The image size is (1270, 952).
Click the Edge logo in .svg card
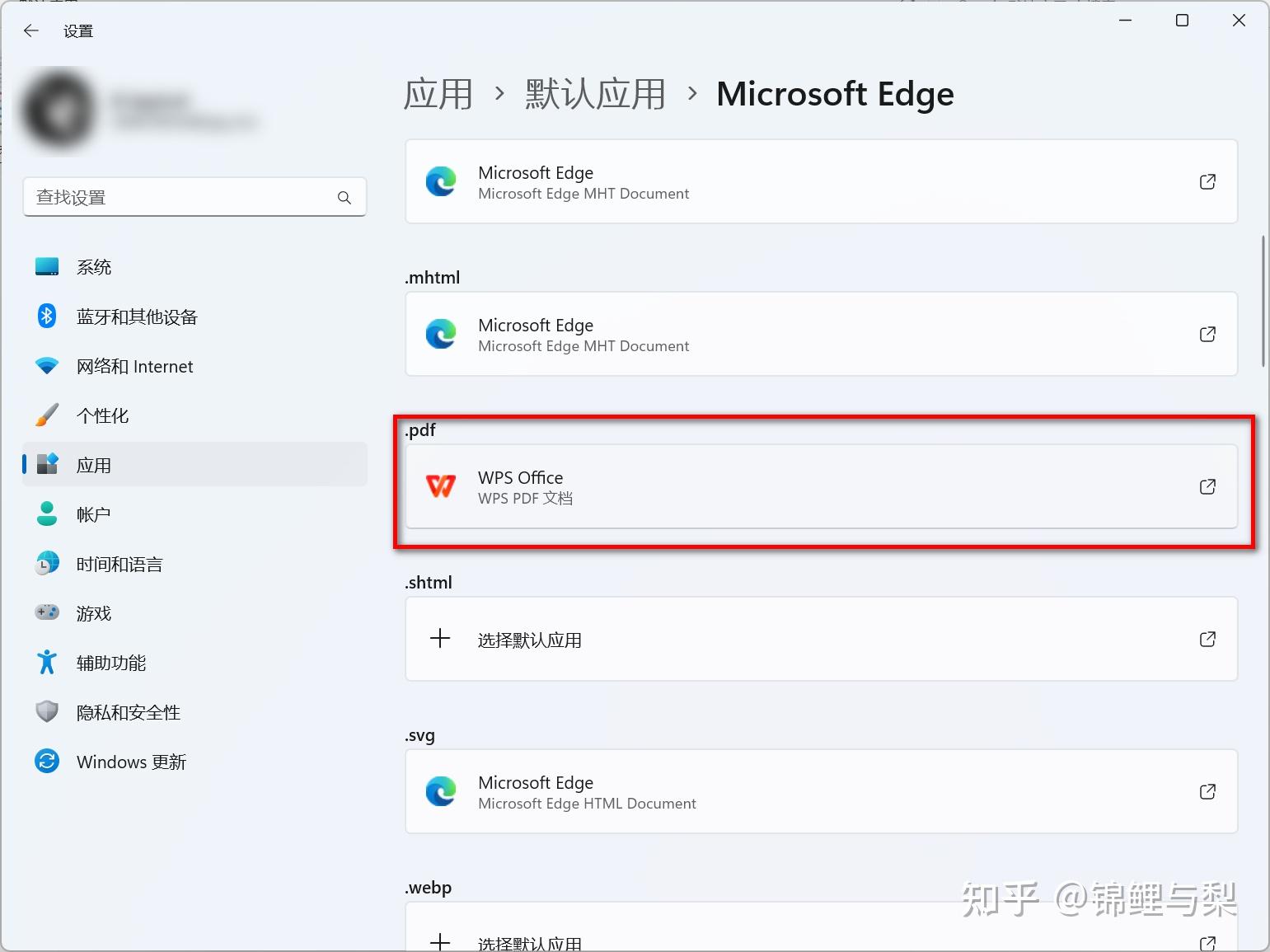click(441, 791)
